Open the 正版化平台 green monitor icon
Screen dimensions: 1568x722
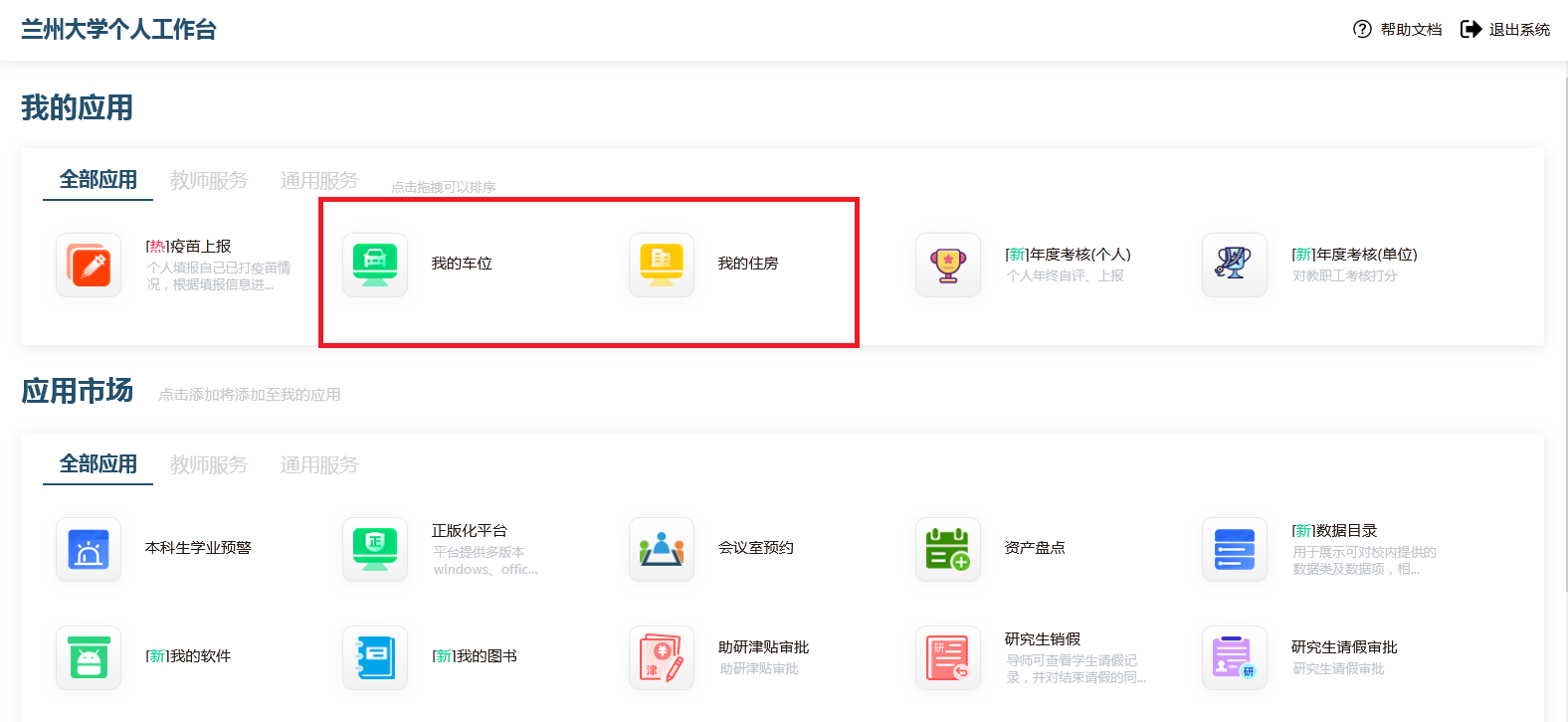(375, 549)
